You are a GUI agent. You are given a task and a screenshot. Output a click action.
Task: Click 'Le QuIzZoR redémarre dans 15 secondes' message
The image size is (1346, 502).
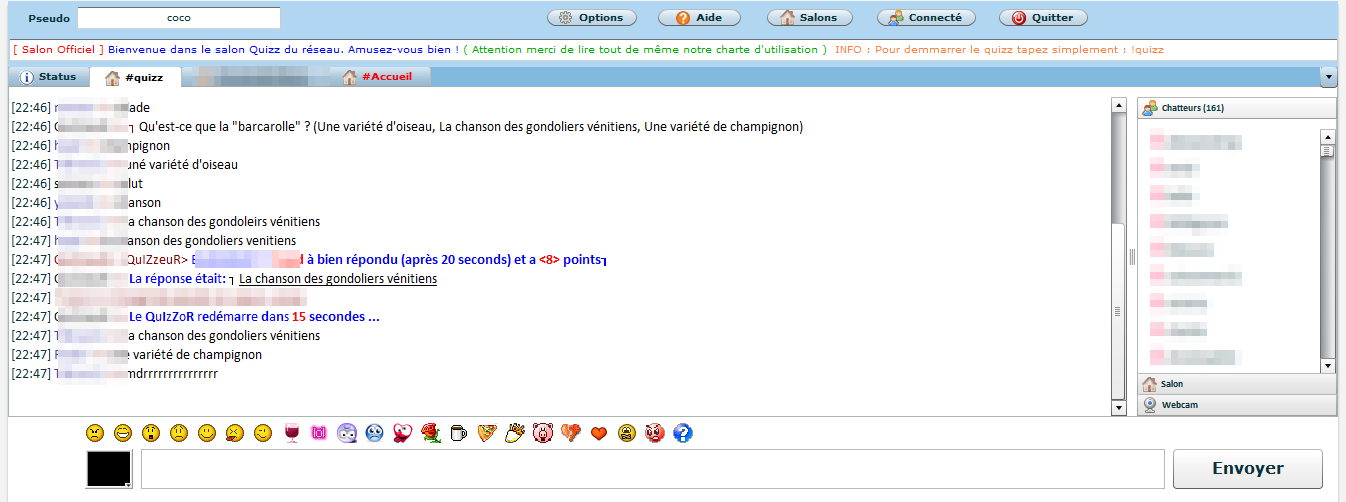(x=254, y=317)
